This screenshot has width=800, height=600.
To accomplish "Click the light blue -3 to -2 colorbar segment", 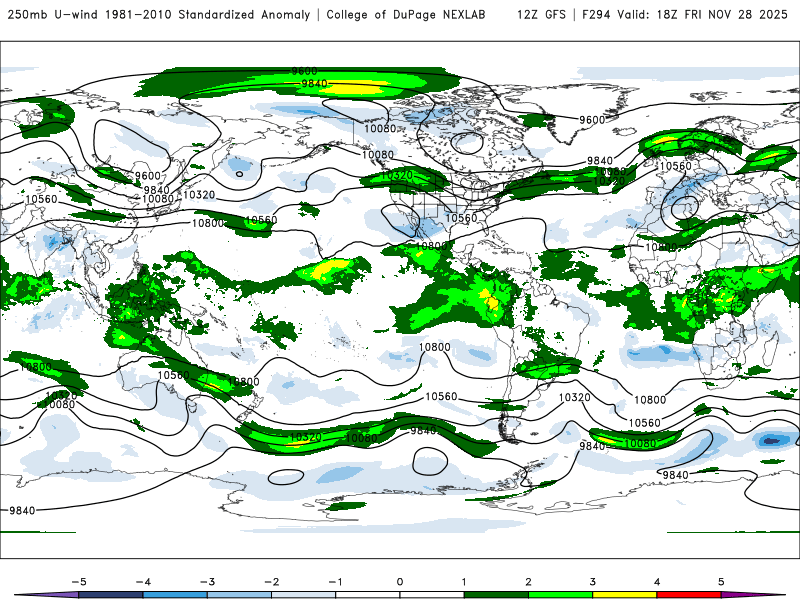I will (239, 595).
